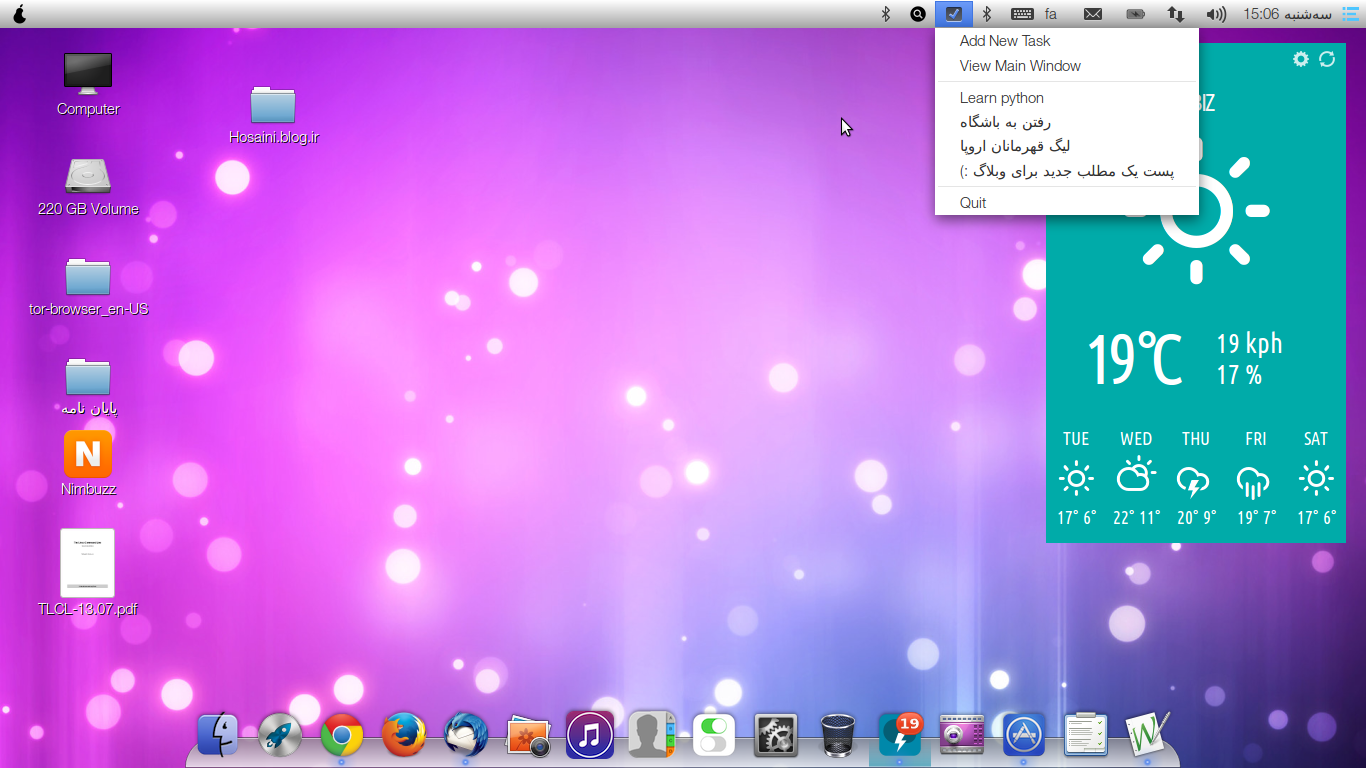The image size is (1366, 768).
Task: Open Thunderbird mail from the dock
Action: 466,736
